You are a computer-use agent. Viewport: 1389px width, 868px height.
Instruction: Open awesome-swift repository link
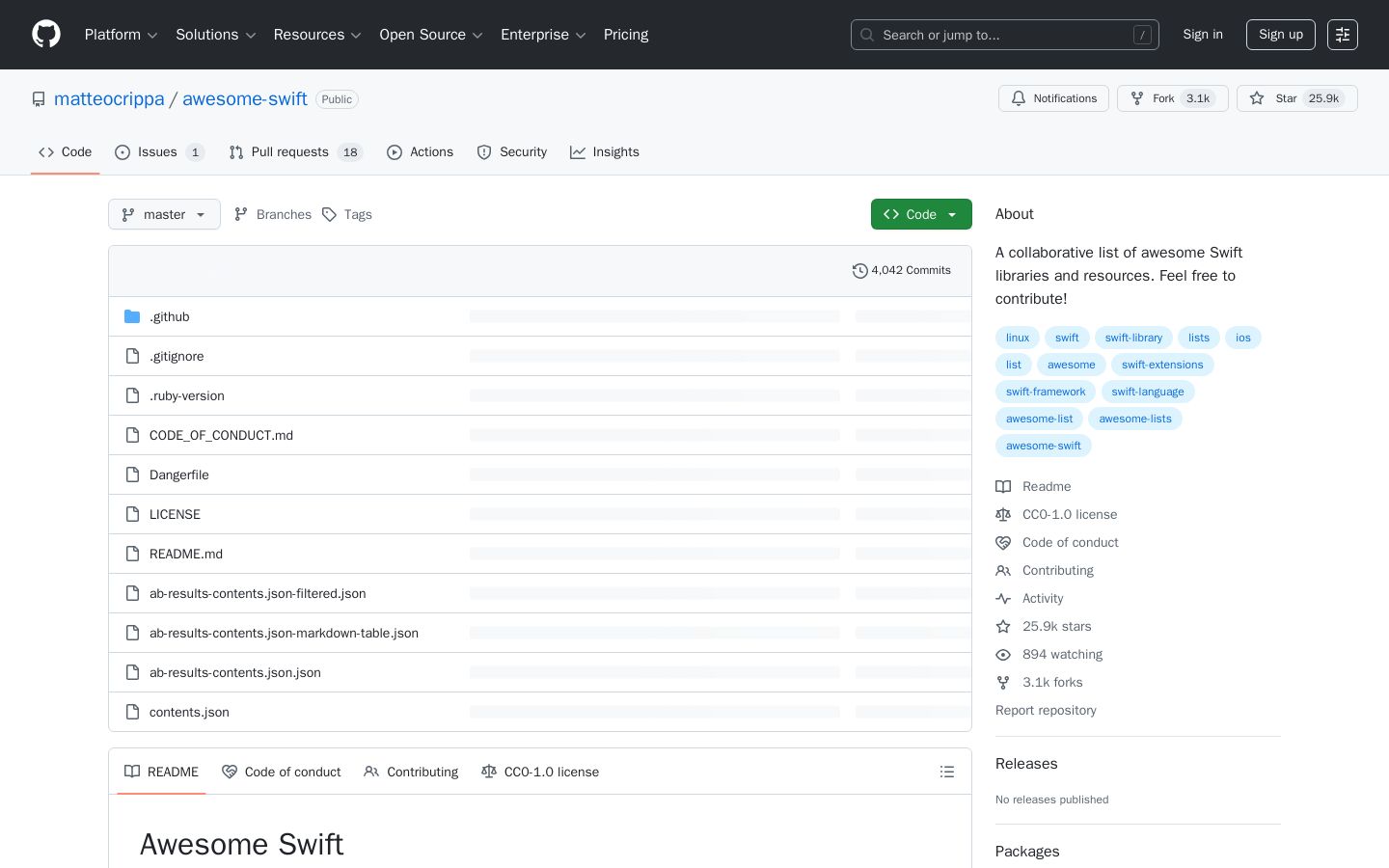click(245, 99)
